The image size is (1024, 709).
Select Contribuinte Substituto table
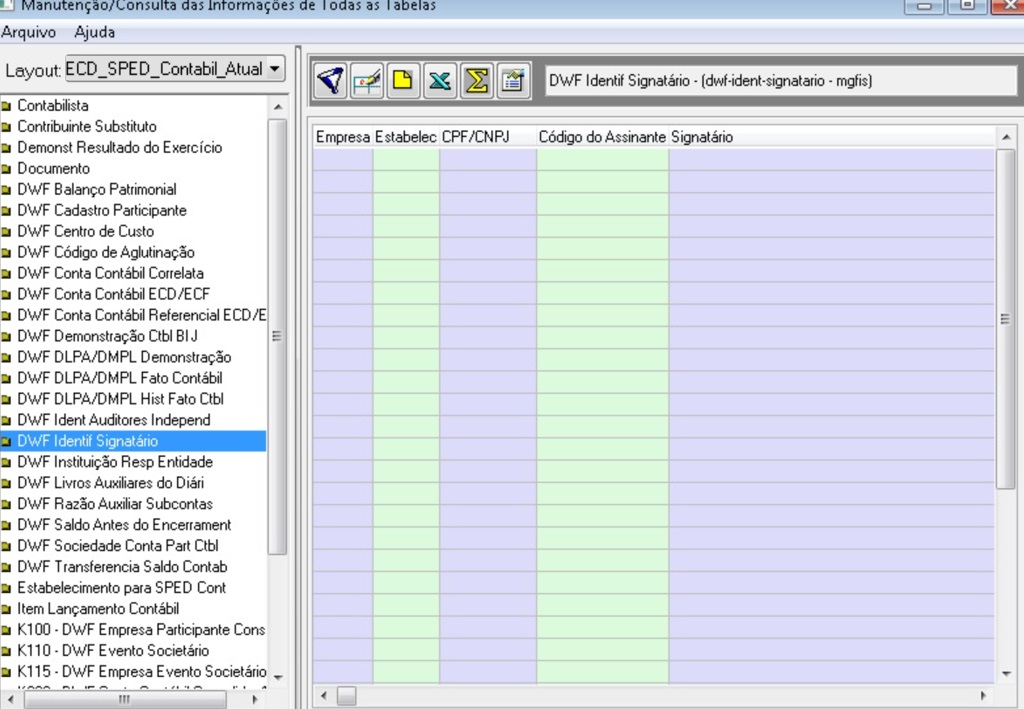87,127
